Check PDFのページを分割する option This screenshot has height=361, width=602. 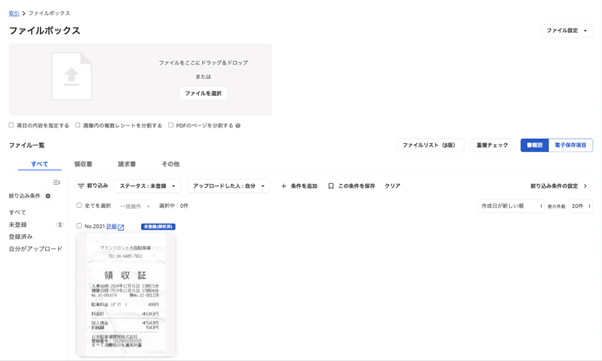(171, 125)
